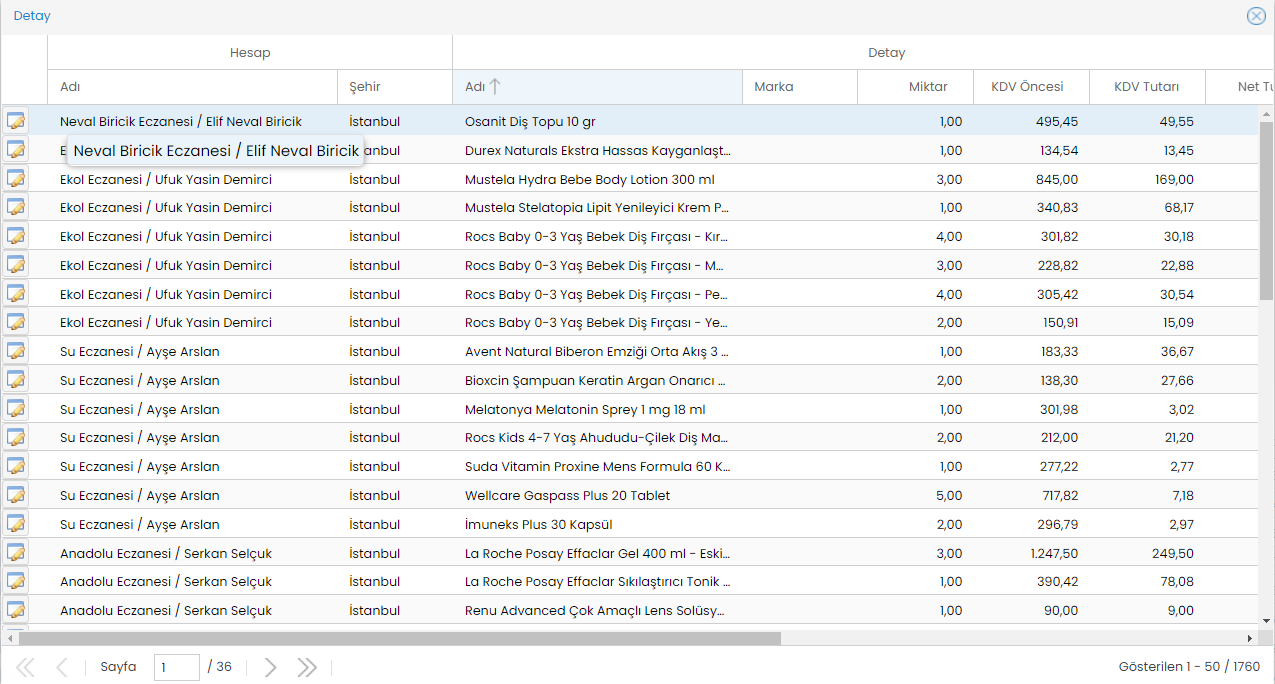Click the KDV Tutarı value 169,00

(x=1173, y=179)
